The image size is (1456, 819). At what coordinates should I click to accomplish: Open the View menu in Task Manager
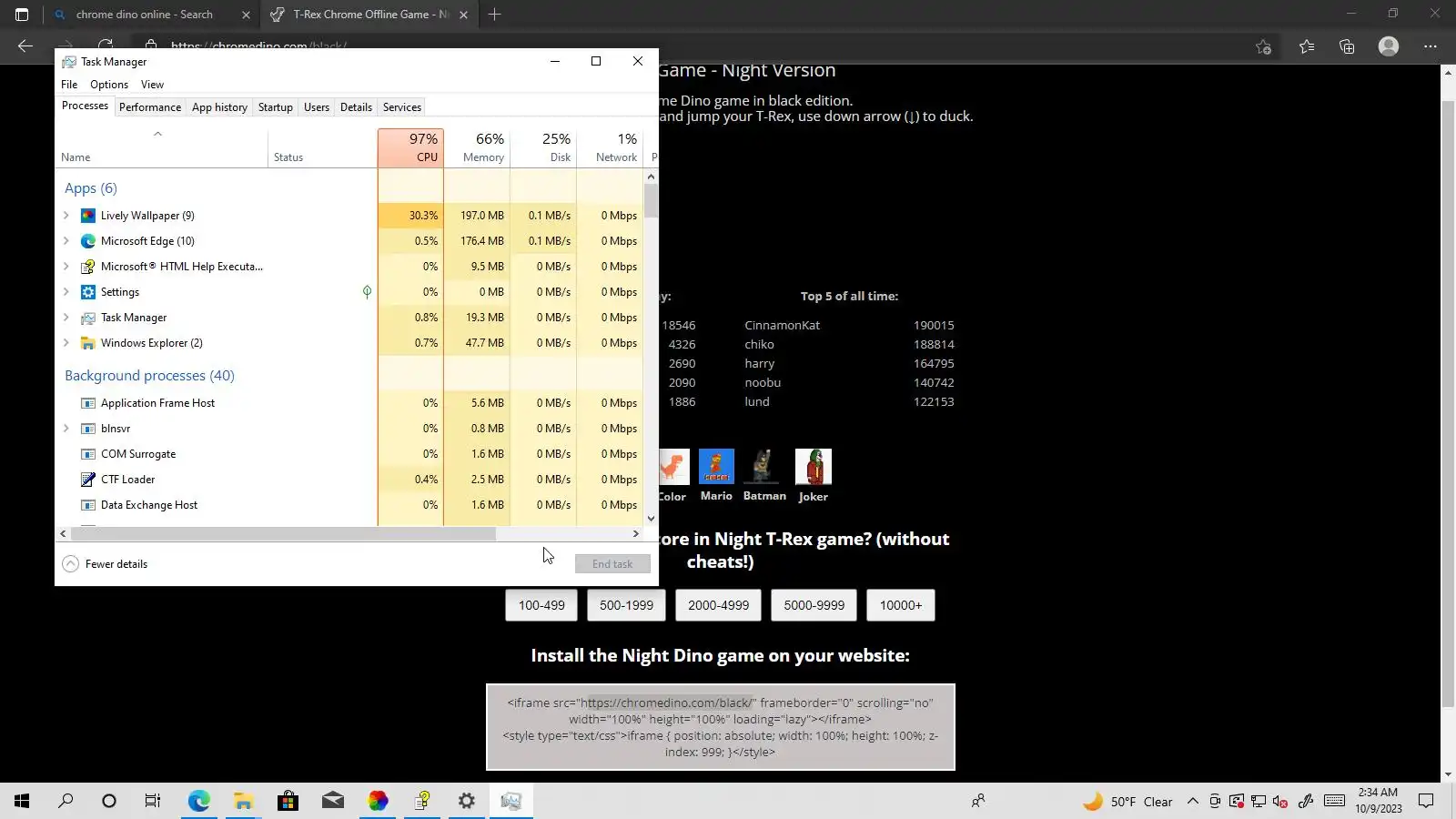[x=152, y=85]
